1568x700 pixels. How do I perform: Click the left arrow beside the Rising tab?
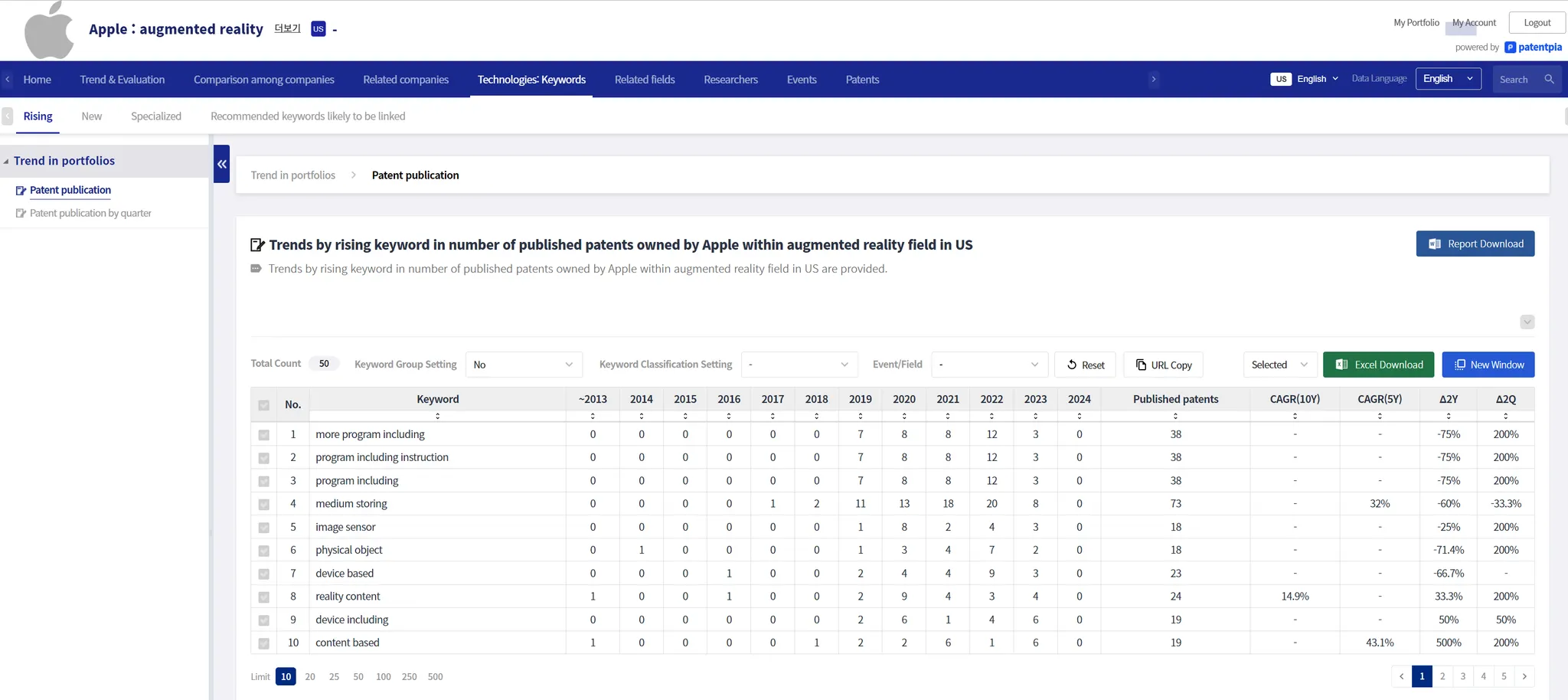(8, 116)
